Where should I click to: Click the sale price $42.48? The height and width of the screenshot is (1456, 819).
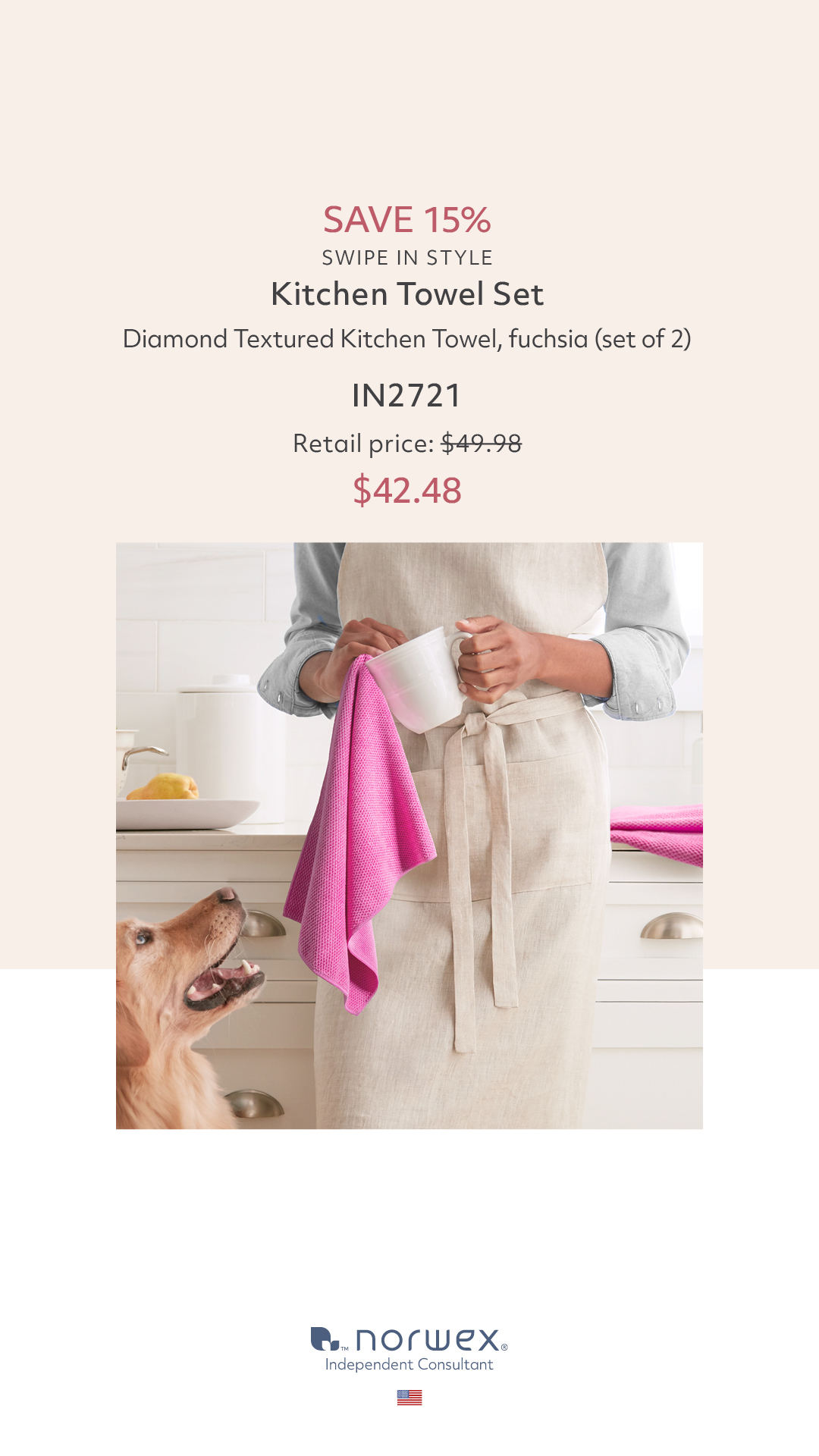coord(407,491)
